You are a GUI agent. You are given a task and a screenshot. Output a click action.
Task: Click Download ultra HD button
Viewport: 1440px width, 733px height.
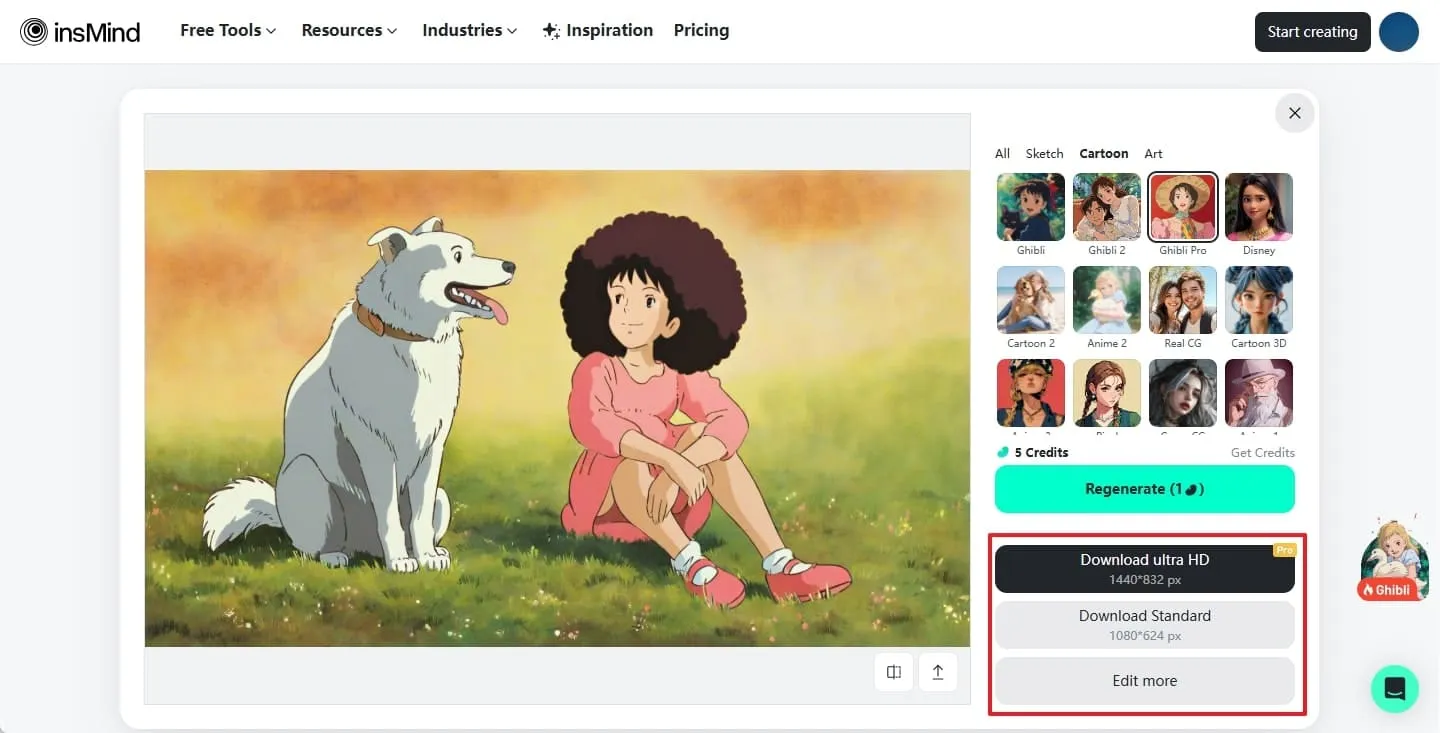[1145, 568]
